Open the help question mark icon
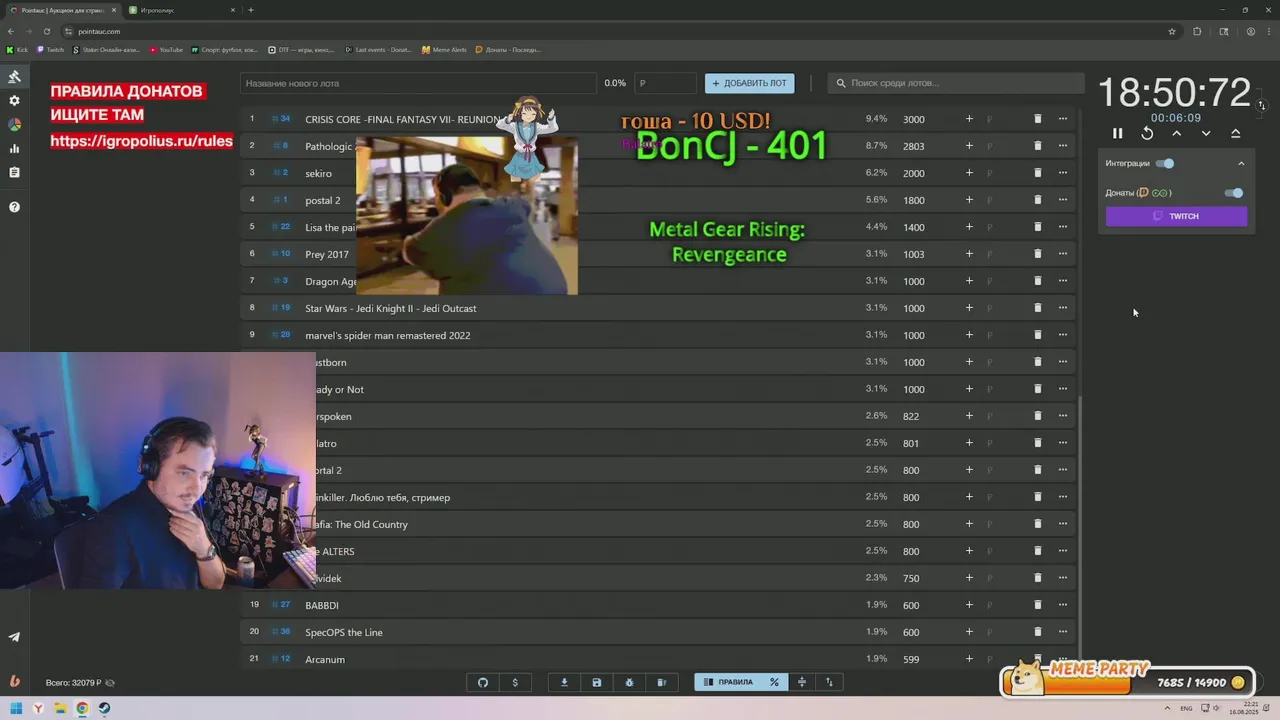 (x=14, y=207)
